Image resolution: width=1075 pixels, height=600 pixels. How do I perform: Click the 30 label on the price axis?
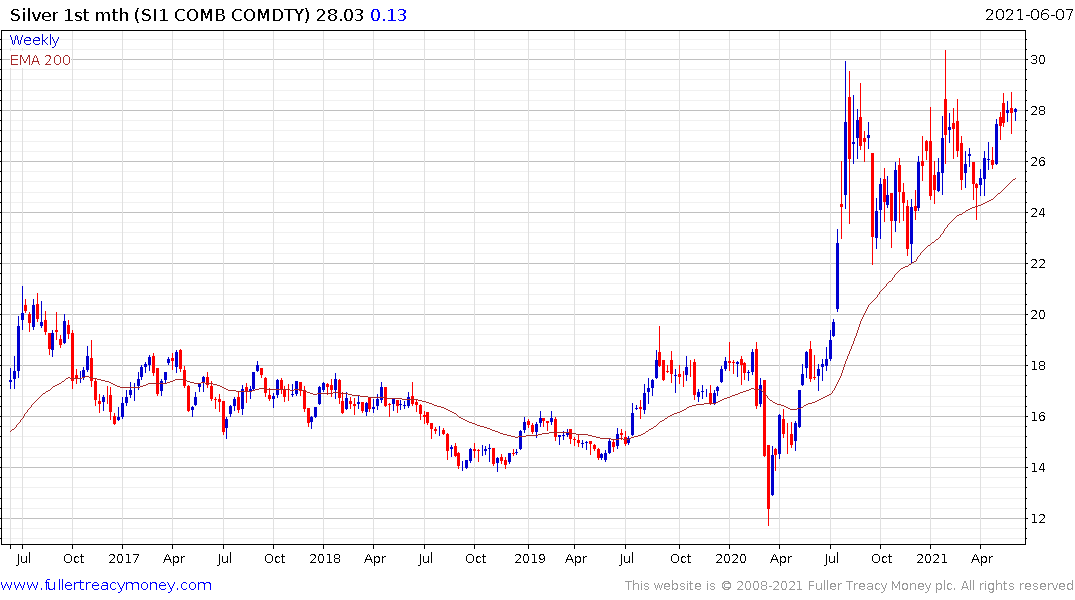click(x=1038, y=60)
